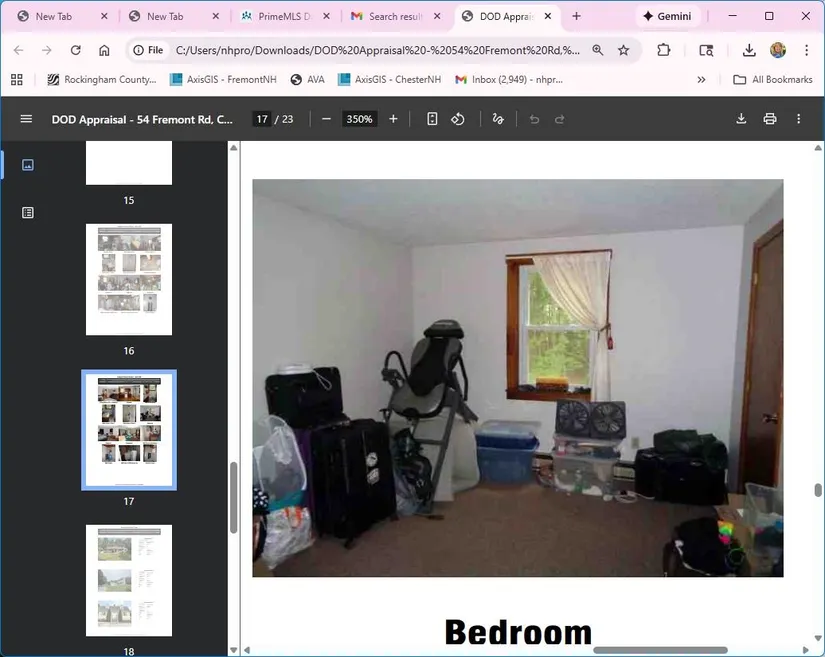Print the DOD Appraisal document
825x657 pixels.
point(770,119)
